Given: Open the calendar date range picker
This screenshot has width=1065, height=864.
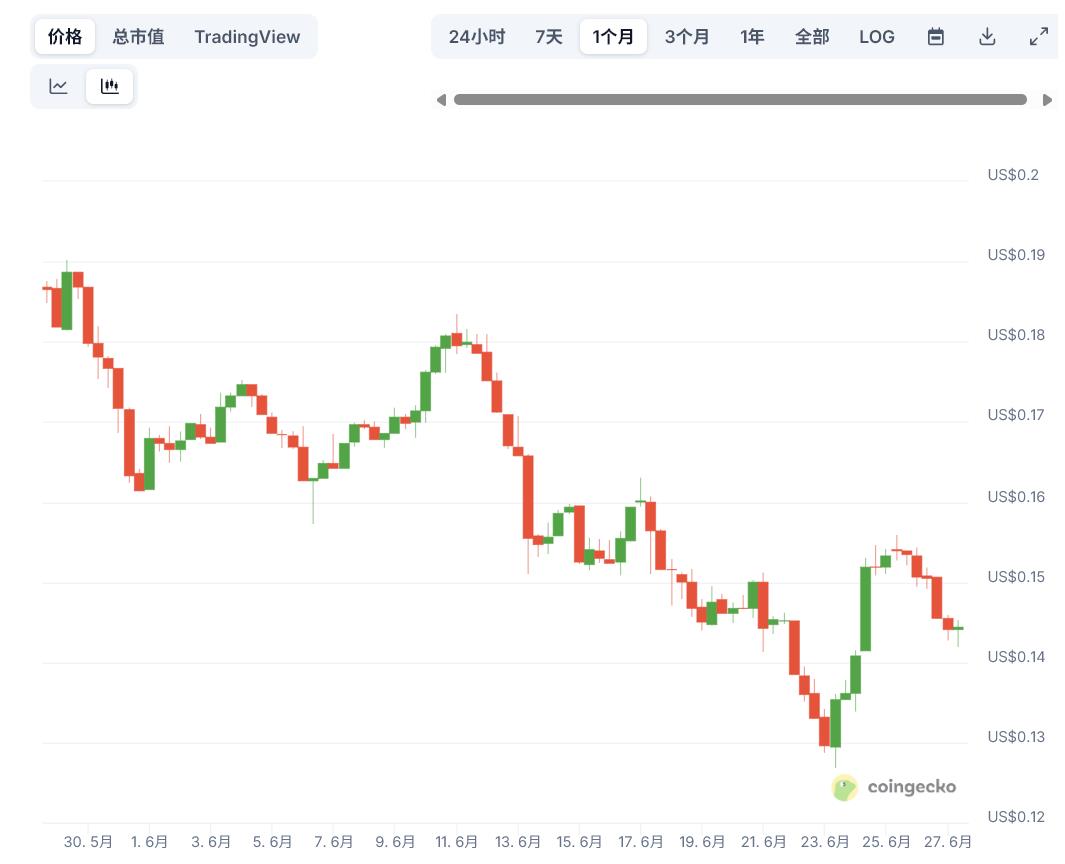Looking at the screenshot, I should click(936, 37).
